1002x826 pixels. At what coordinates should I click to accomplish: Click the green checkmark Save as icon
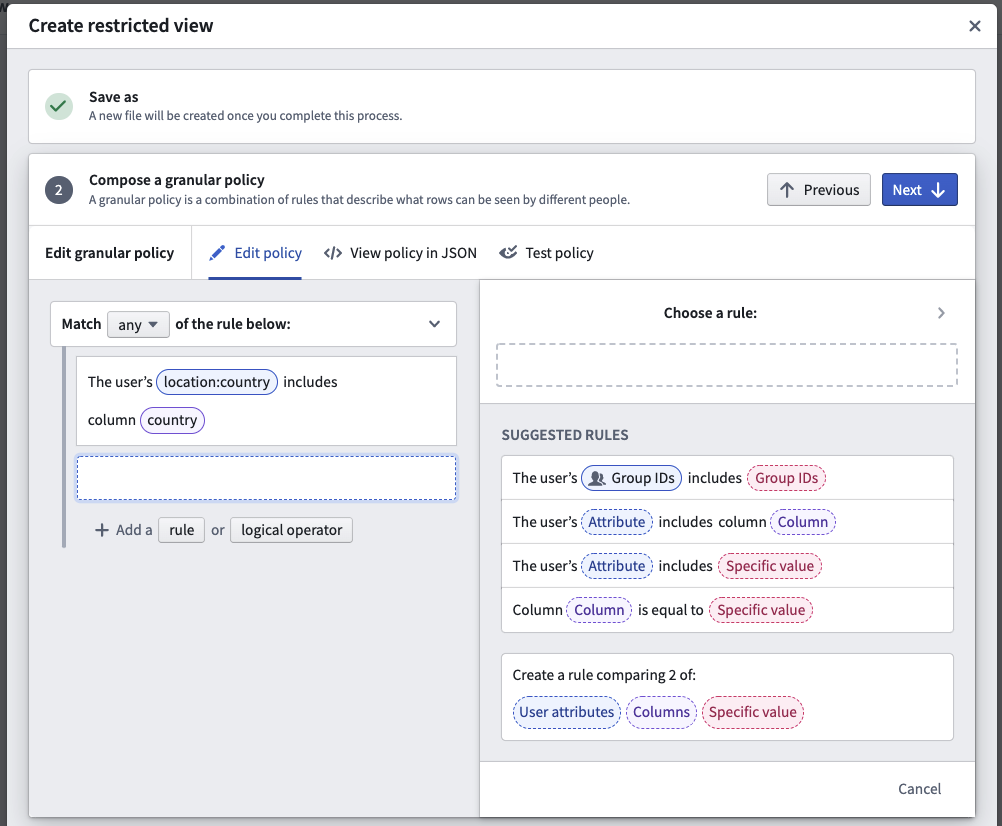pyautogui.click(x=59, y=106)
